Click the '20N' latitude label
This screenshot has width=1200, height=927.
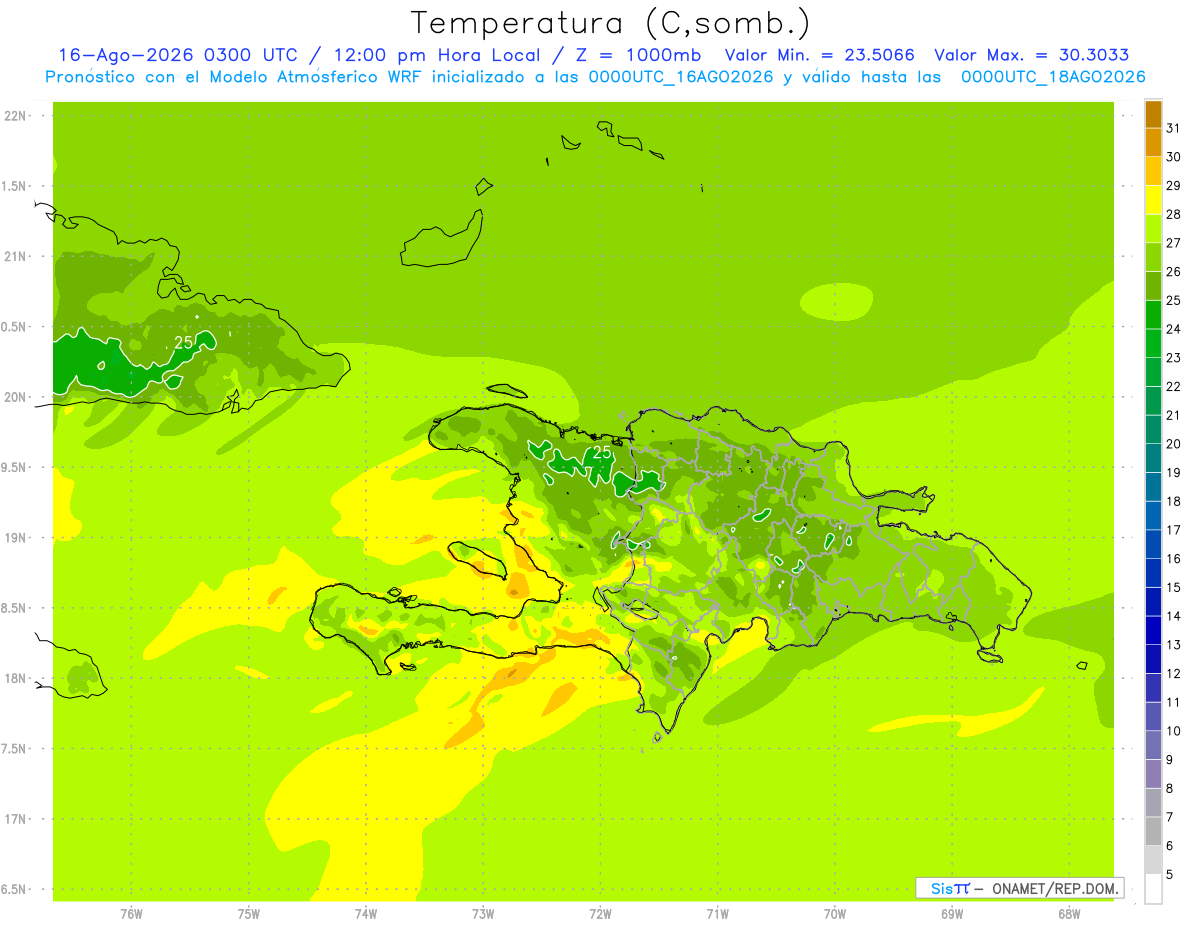[15, 397]
